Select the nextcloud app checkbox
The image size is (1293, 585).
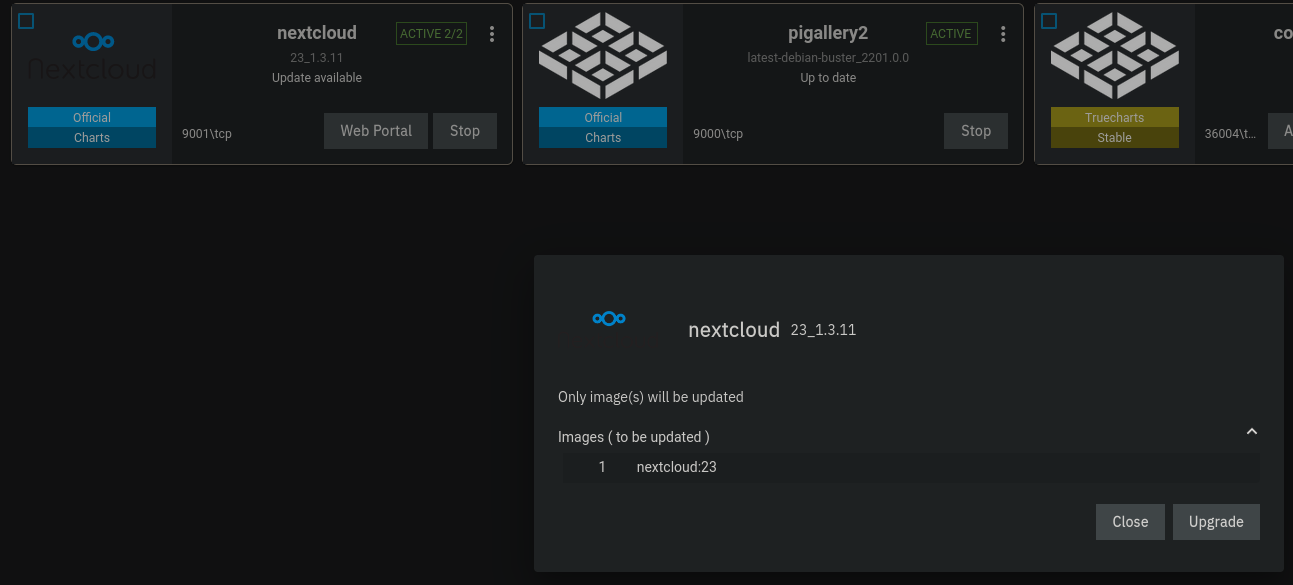[x=26, y=21]
